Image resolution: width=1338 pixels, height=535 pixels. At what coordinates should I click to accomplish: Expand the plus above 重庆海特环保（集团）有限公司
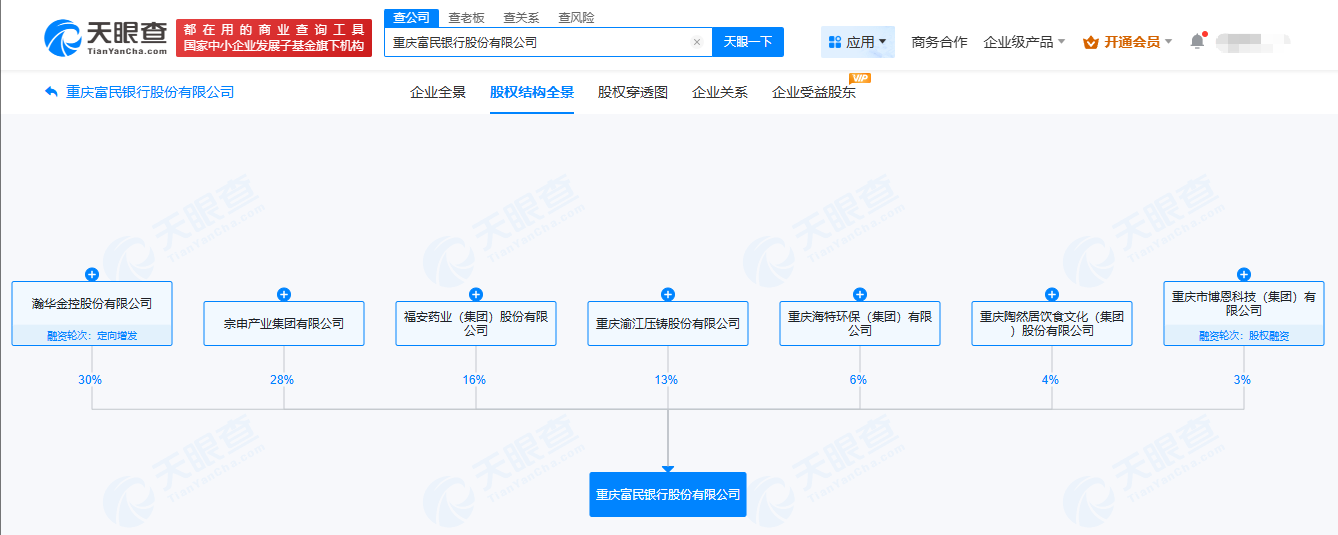click(x=860, y=294)
